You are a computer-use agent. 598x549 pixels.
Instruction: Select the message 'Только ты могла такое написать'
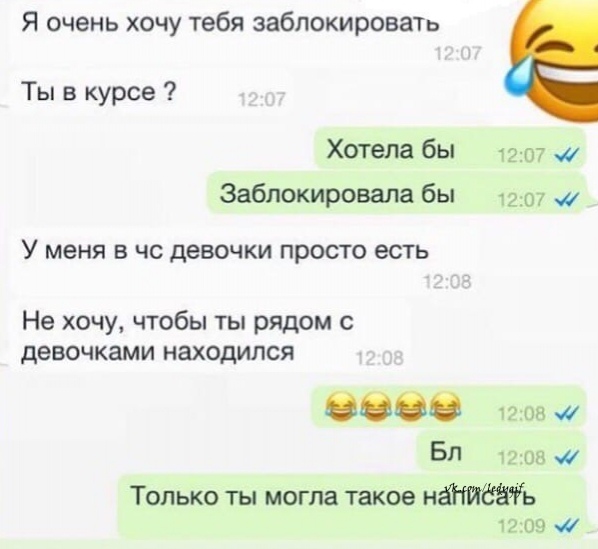click(351, 505)
